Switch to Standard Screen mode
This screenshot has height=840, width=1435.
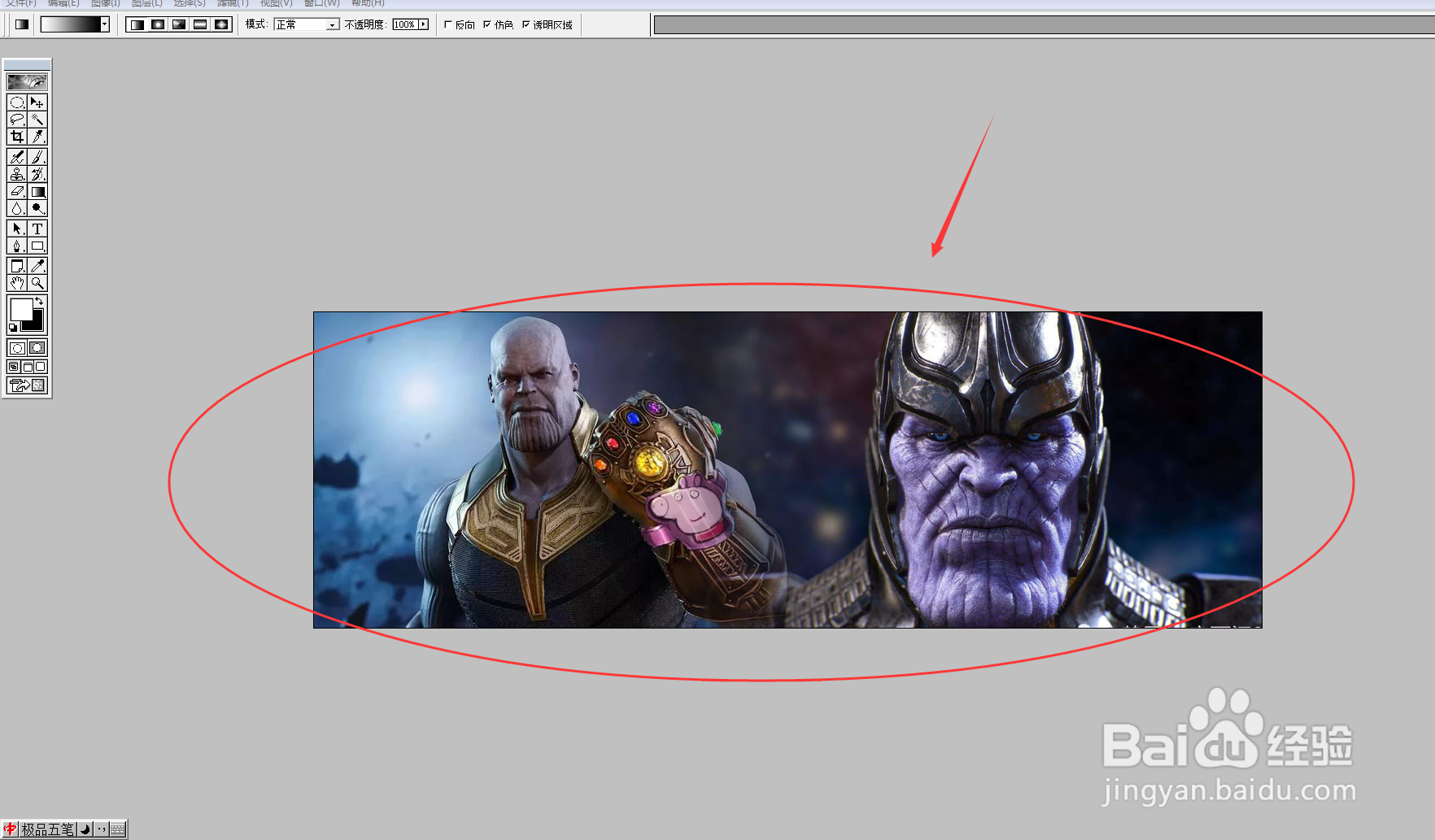pyautogui.click(x=14, y=367)
